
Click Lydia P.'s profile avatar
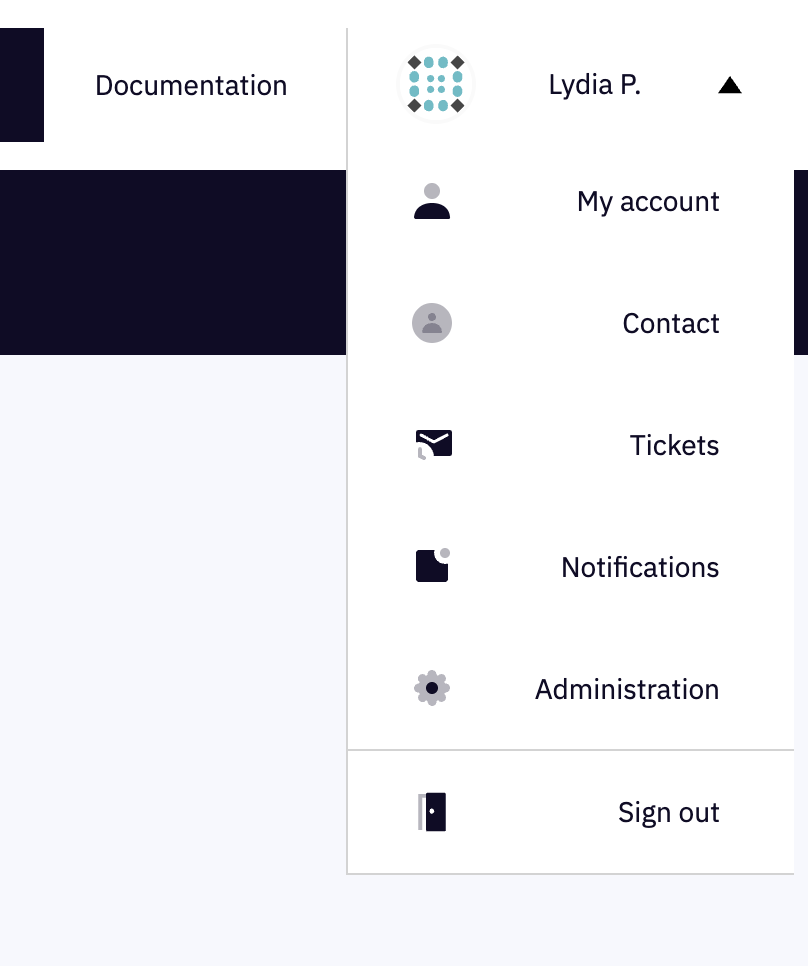435,85
